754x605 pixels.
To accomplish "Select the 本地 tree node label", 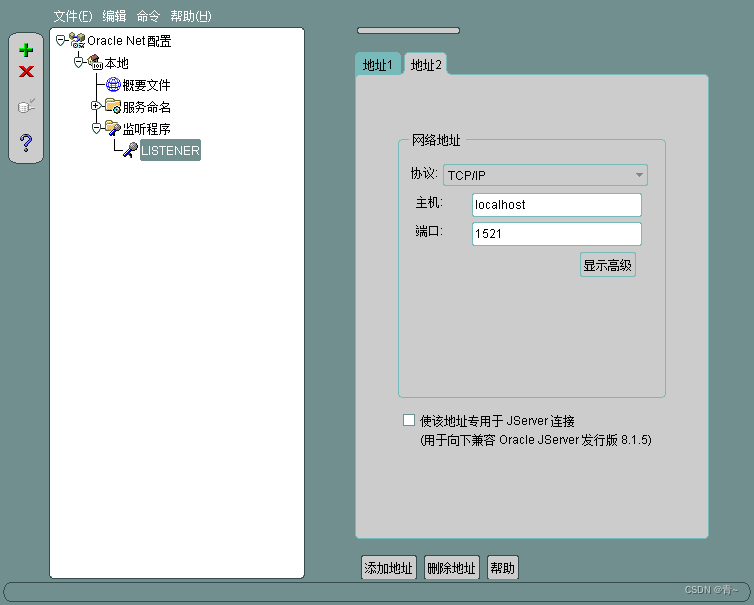I will [x=116, y=63].
